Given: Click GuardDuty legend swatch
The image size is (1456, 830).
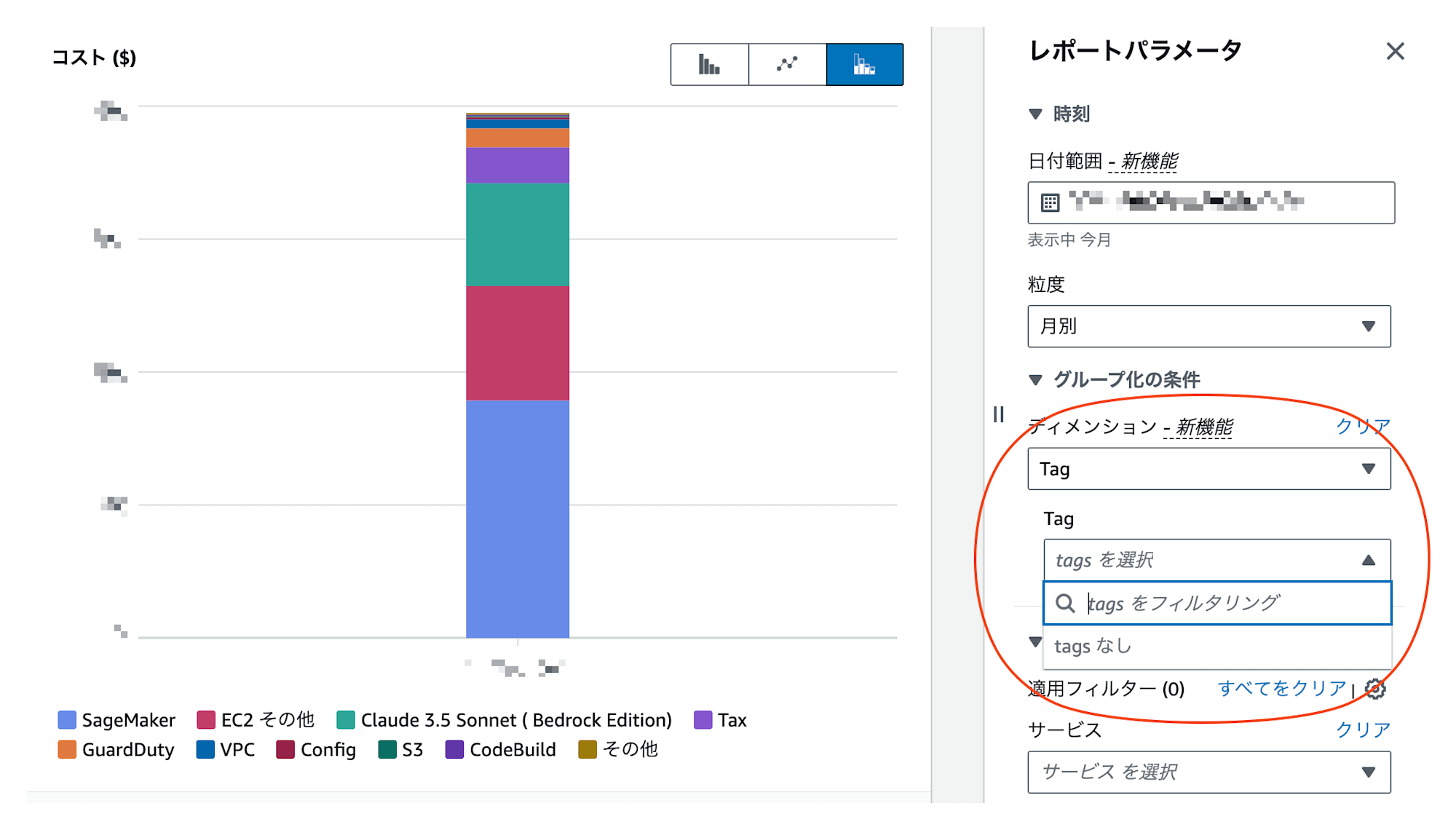Looking at the screenshot, I should (67, 749).
